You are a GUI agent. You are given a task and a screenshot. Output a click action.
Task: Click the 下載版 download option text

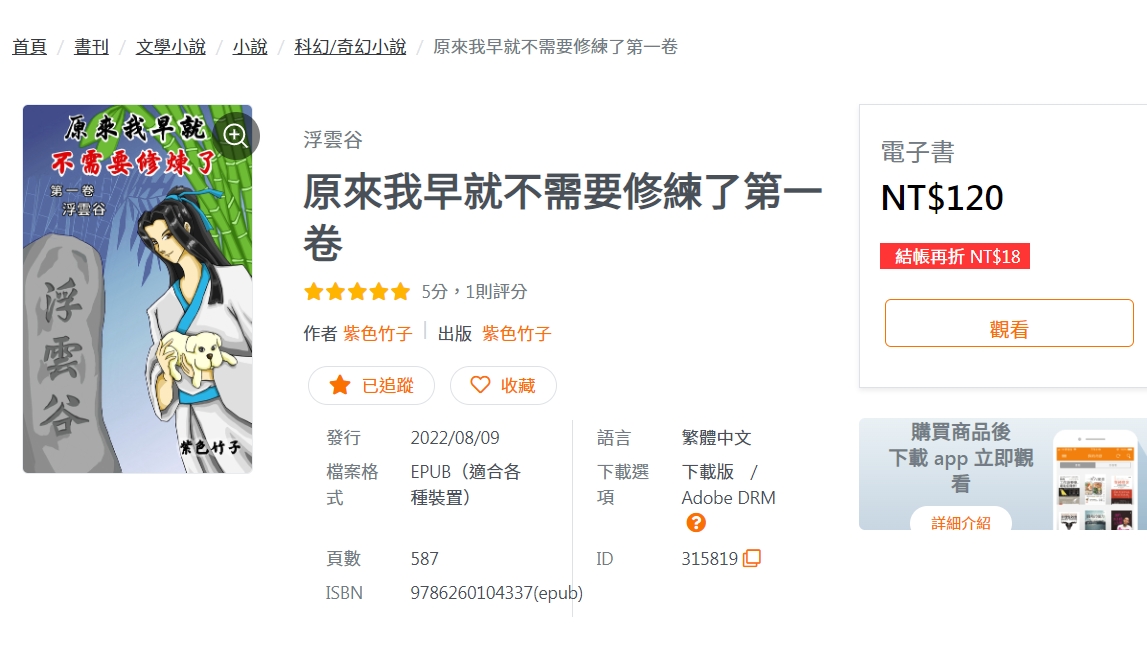(707, 472)
